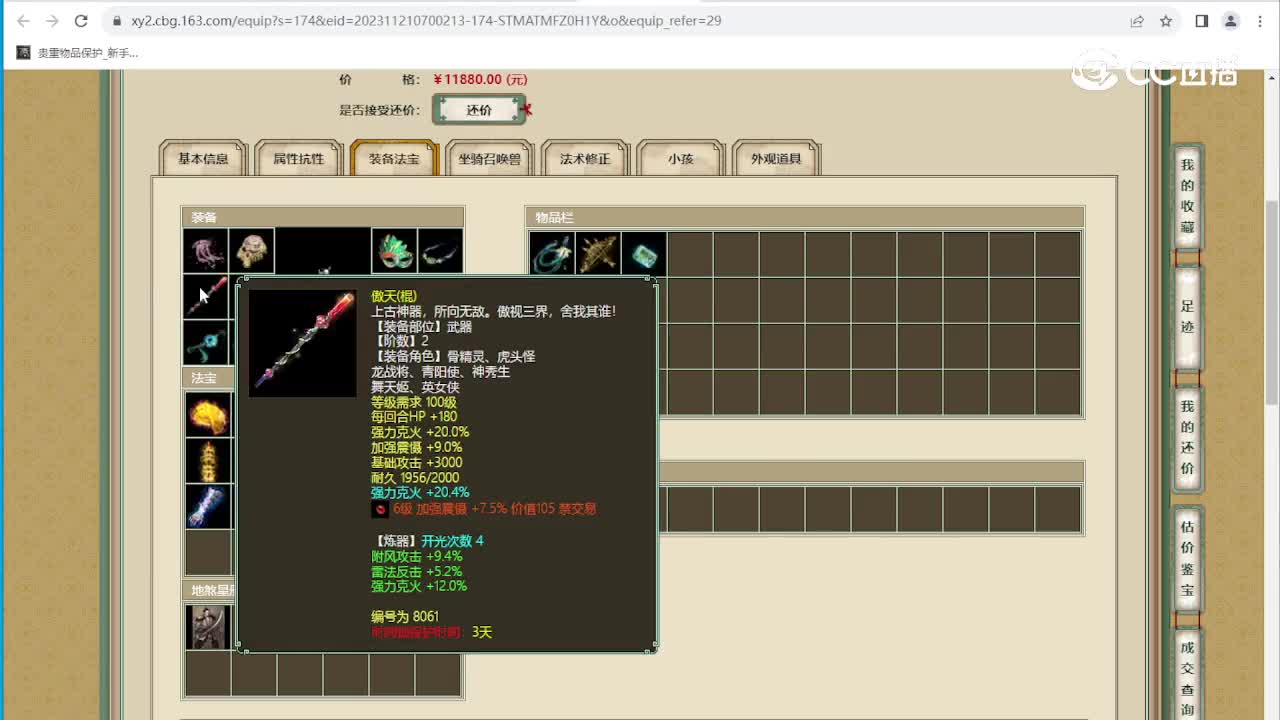Click the 还价 bargain button
1280x720 pixels.
tap(479, 110)
